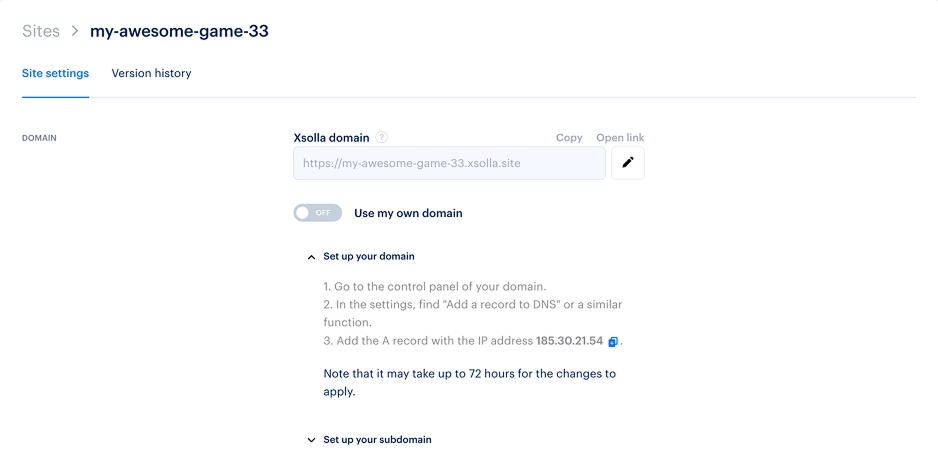Go back to Sites via the breadcrumb
938x460 pixels.
pos(41,31)
